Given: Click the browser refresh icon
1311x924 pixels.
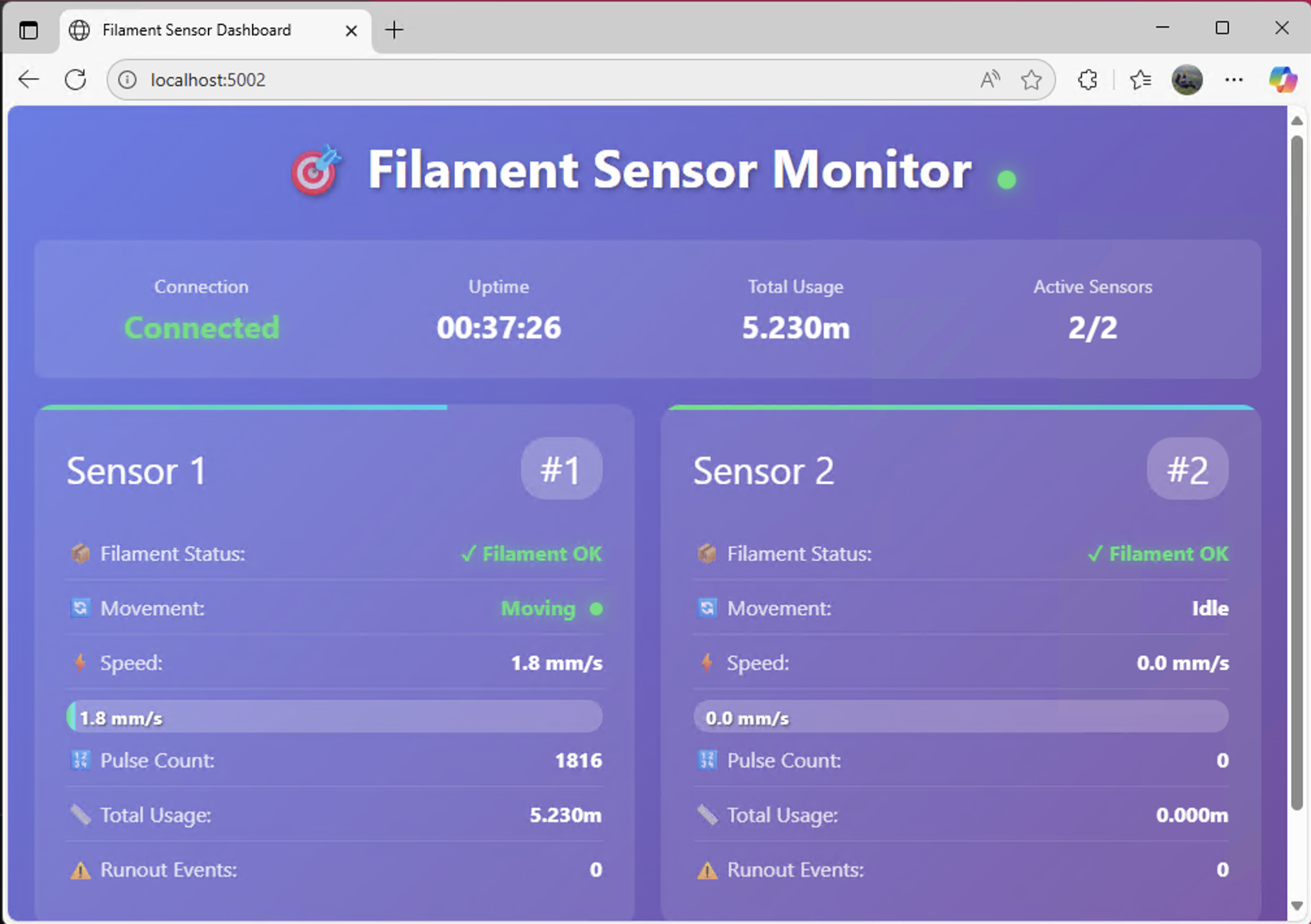Looking at the screenshot, I should 75,80.
